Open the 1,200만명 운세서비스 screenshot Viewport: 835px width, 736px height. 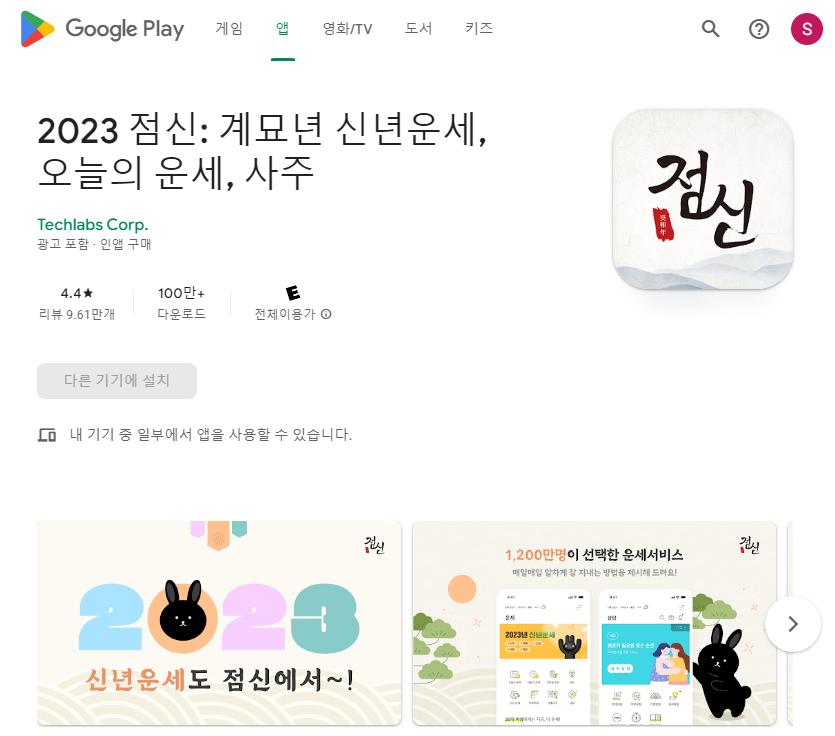pyautogui.click(x=594, y=623)
